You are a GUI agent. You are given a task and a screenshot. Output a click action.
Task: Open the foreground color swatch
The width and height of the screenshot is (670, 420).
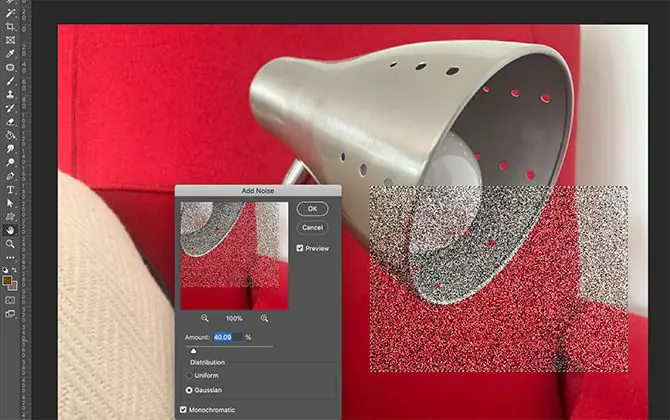[8, 282]
